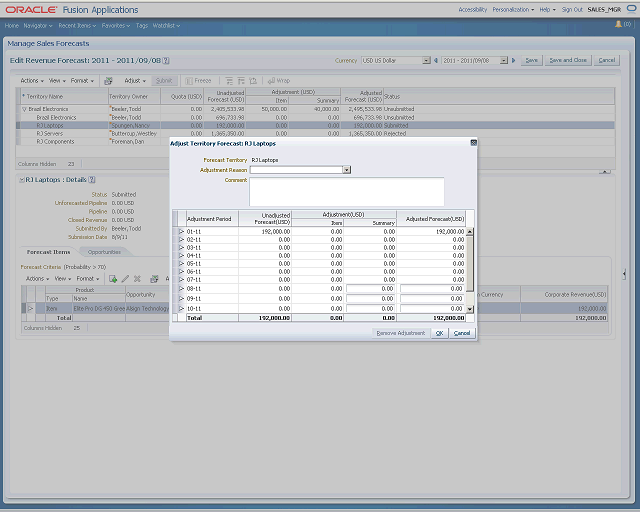Open the Adjustment Reason dropdown
Screen dimensions: 640x512
tap(347, 170)
